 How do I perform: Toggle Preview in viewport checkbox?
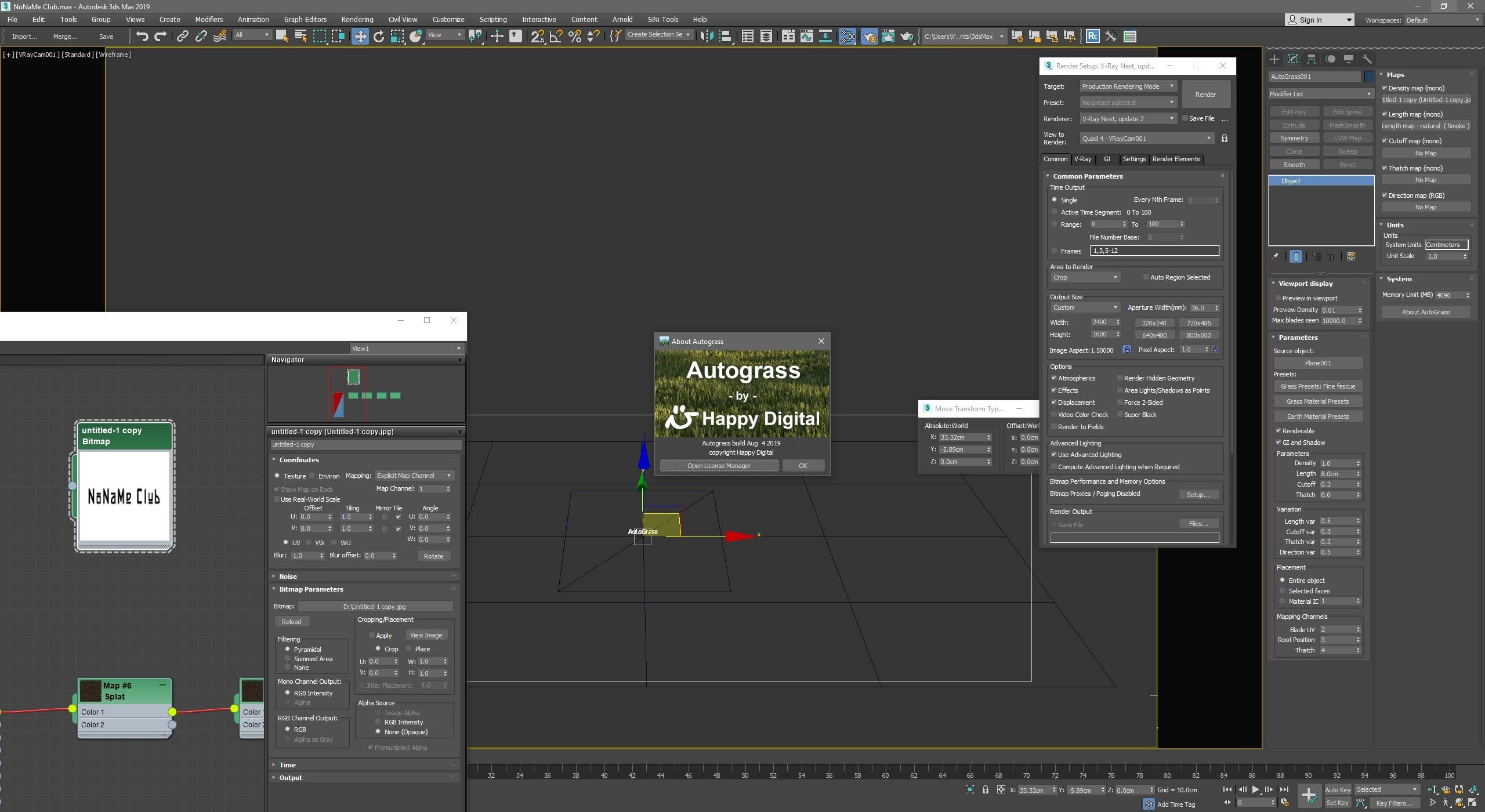pos(1278,298)
